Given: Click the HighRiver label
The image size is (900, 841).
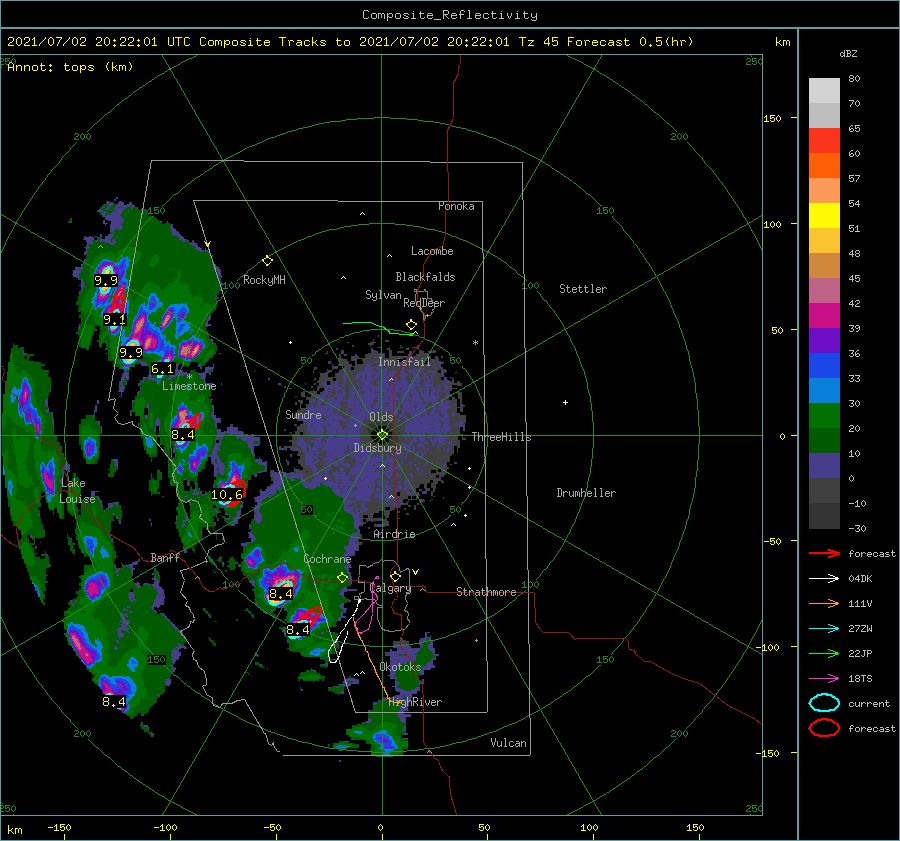Looking at the screenshot, I should coord(415,702).
